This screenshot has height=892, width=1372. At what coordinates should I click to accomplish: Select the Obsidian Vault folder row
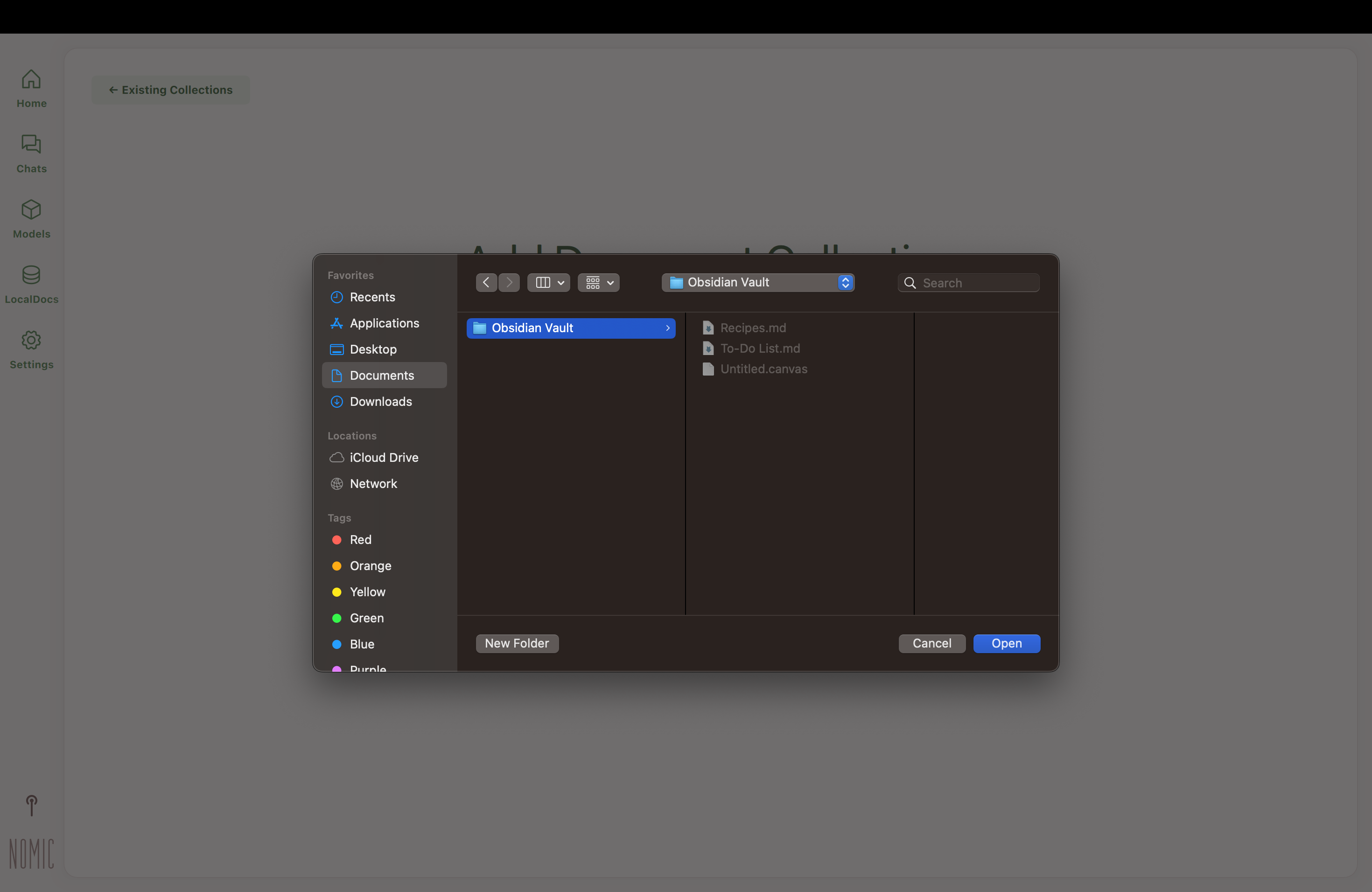pos(570,328)
